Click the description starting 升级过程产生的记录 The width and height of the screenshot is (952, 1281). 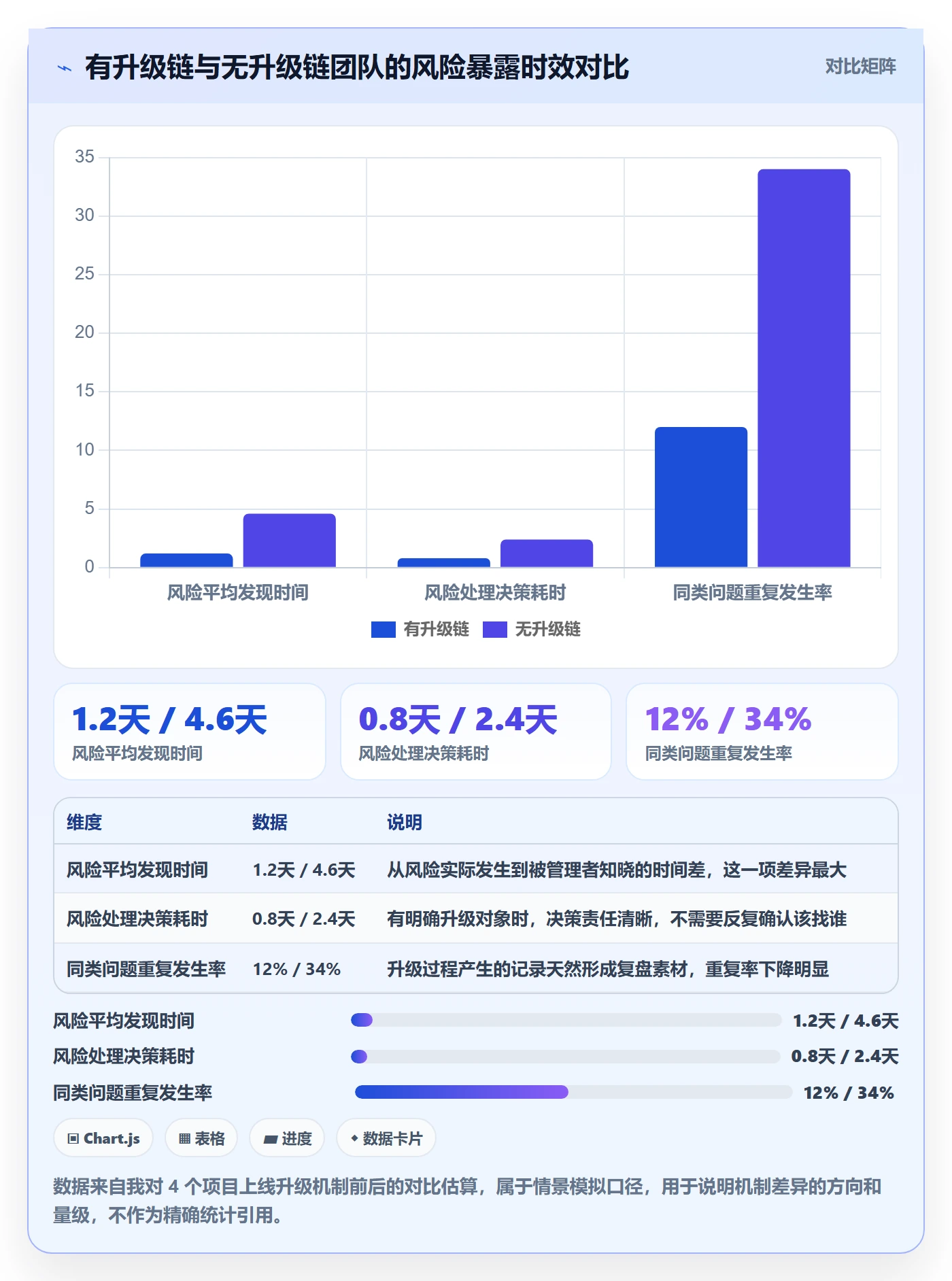tap(608, 969)
